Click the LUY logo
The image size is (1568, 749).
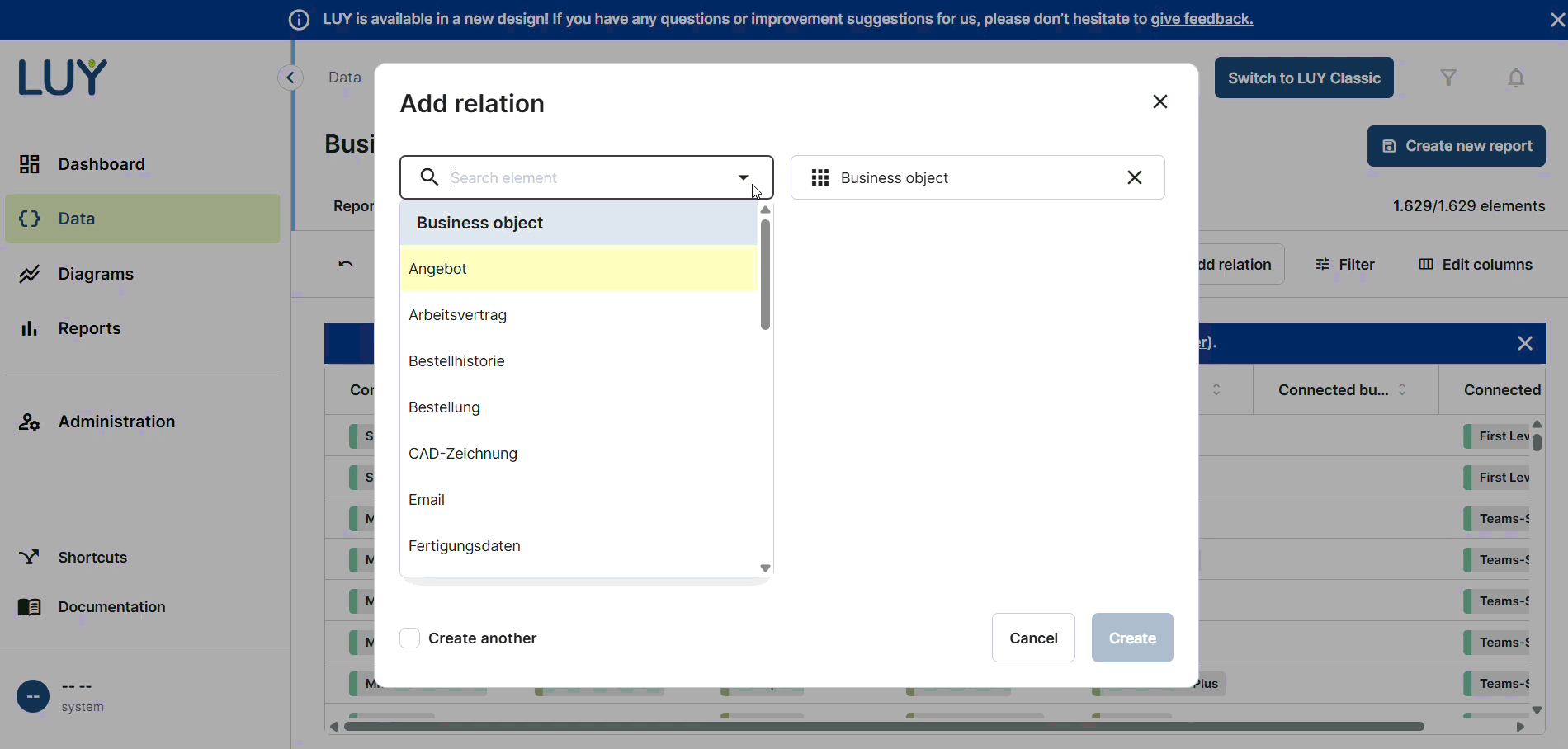tap(62, 77)
